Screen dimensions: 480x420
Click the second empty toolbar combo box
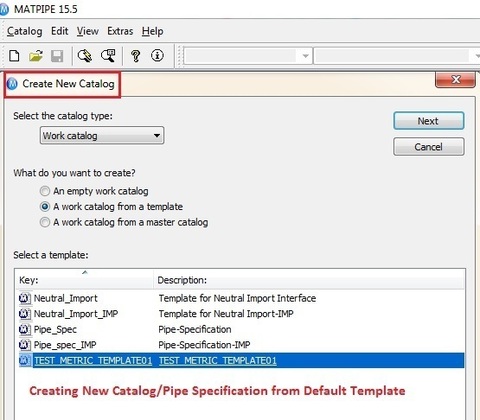[397, 56]
